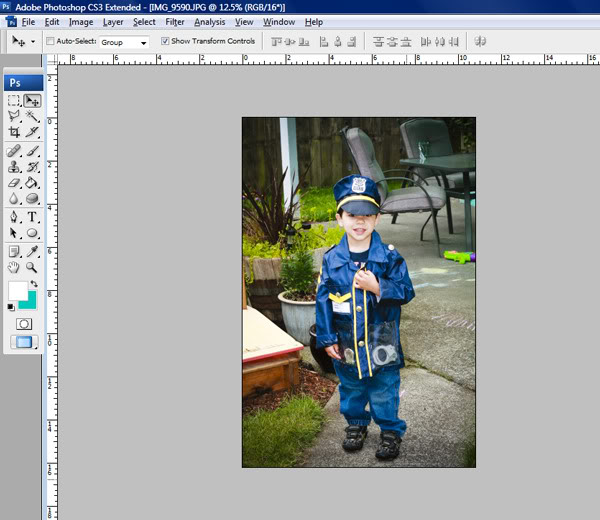The width and height of the screenshot is (600, 520).
Task: Select the Rectangular Marquee tool
Action: point(14,101)
